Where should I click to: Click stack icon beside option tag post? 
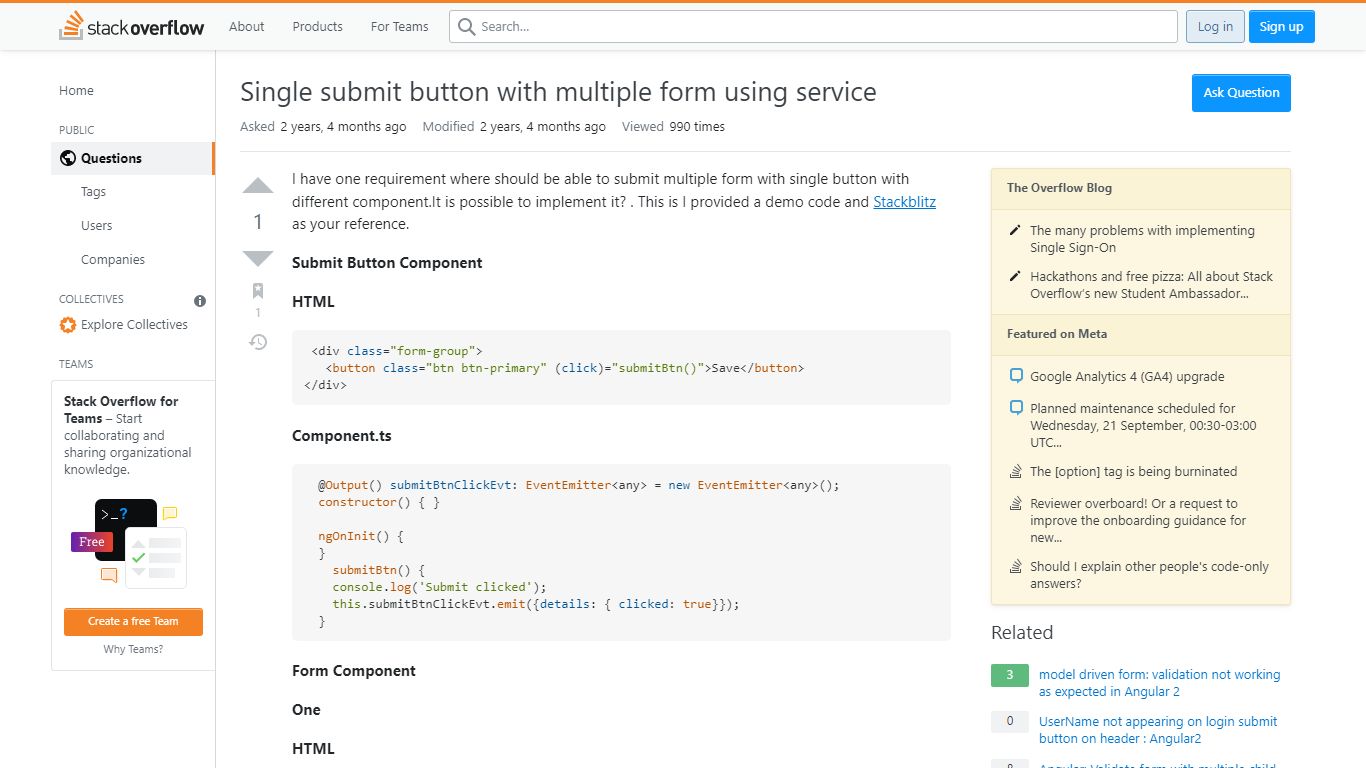[x=1016, y=472]
